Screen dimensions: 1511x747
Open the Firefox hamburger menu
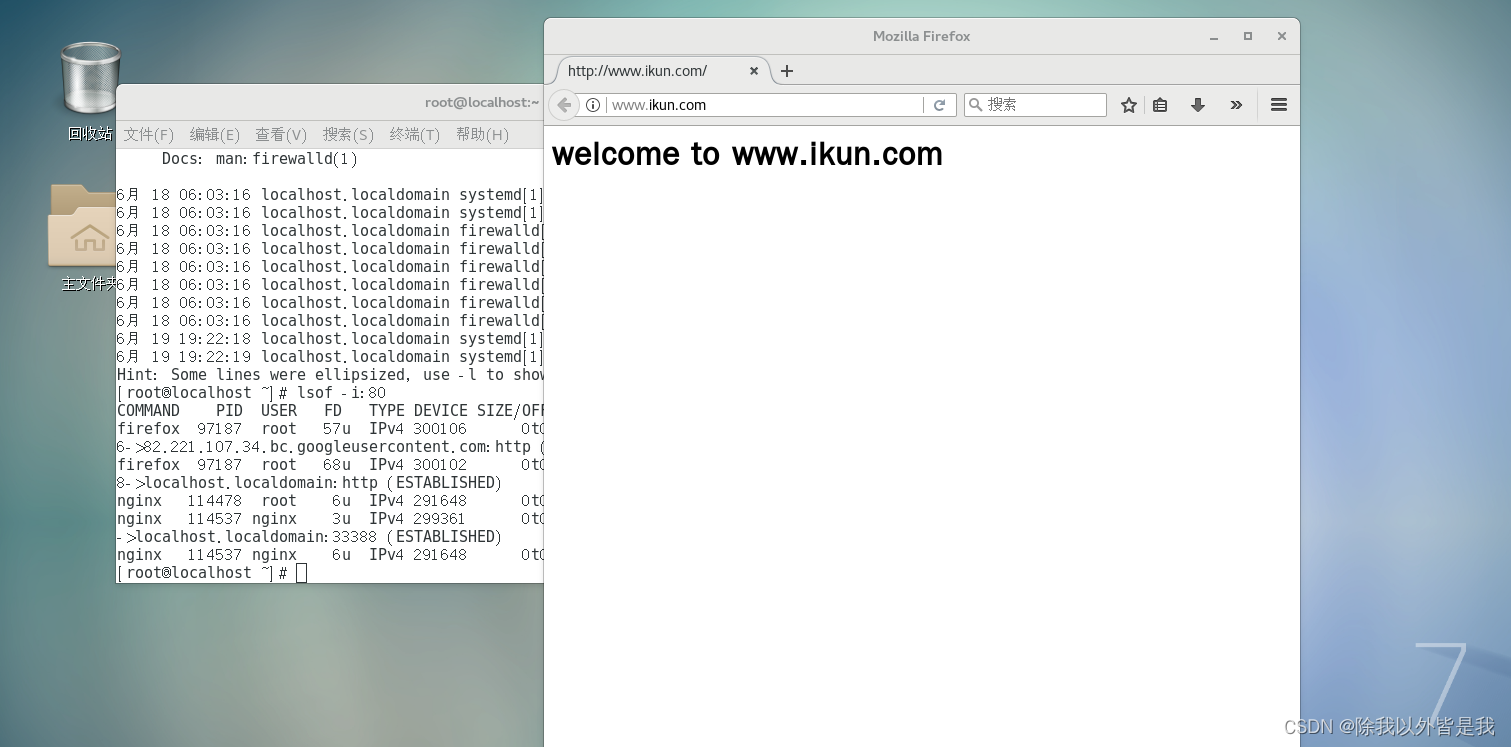(1279, 105)
